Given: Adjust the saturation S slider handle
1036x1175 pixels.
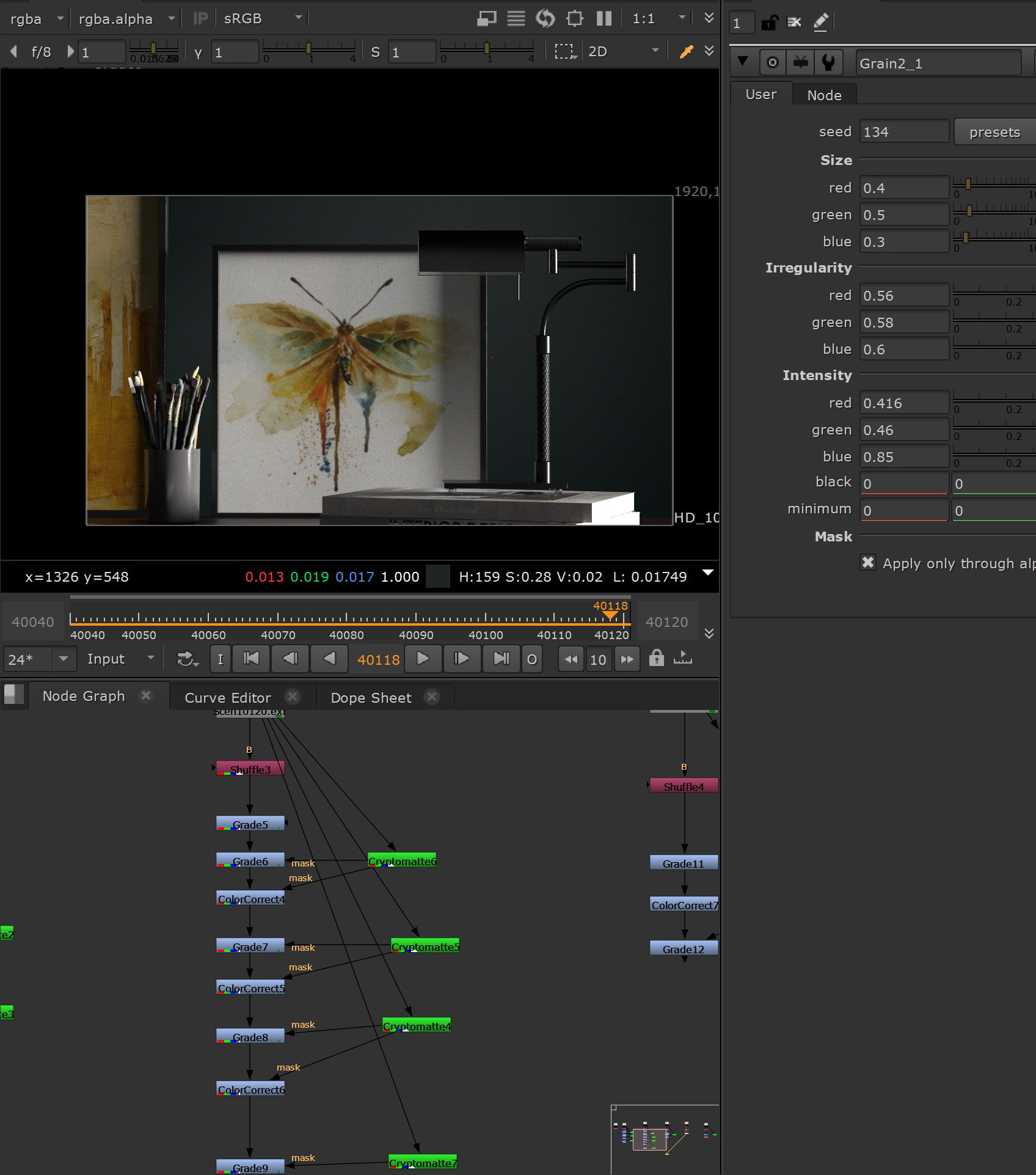Looking at the screenshot, I should click(486, 48).
